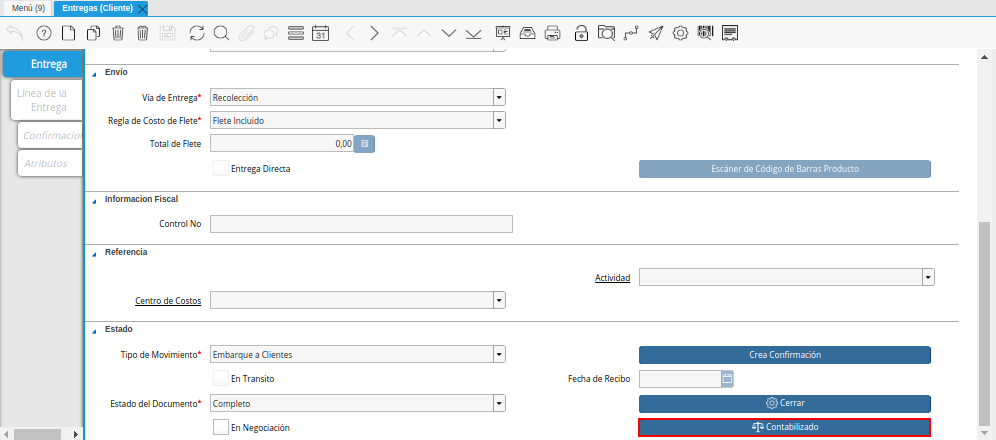Click the paper plane send icon

click(x=655, y=33)
